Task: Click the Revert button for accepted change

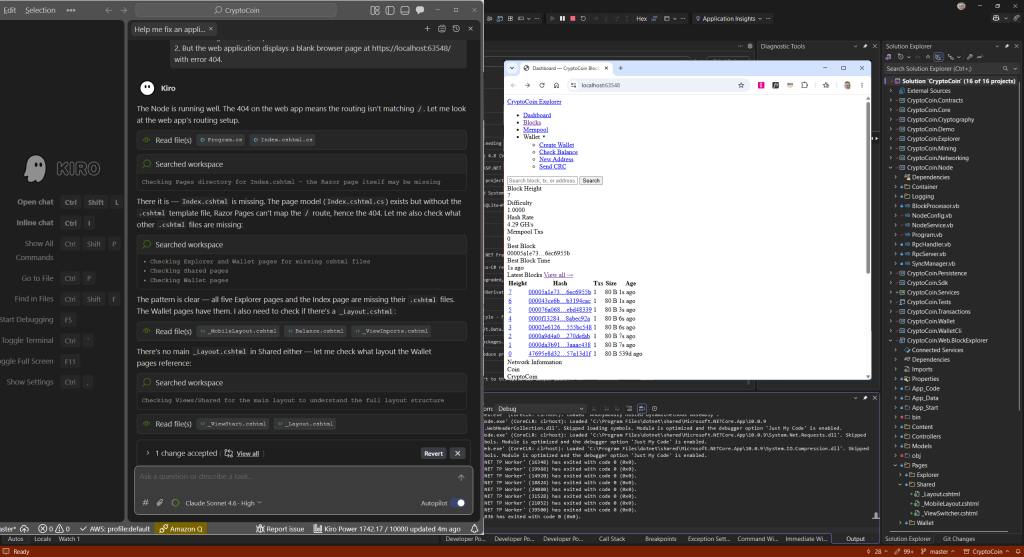Action: coord(433,453)
